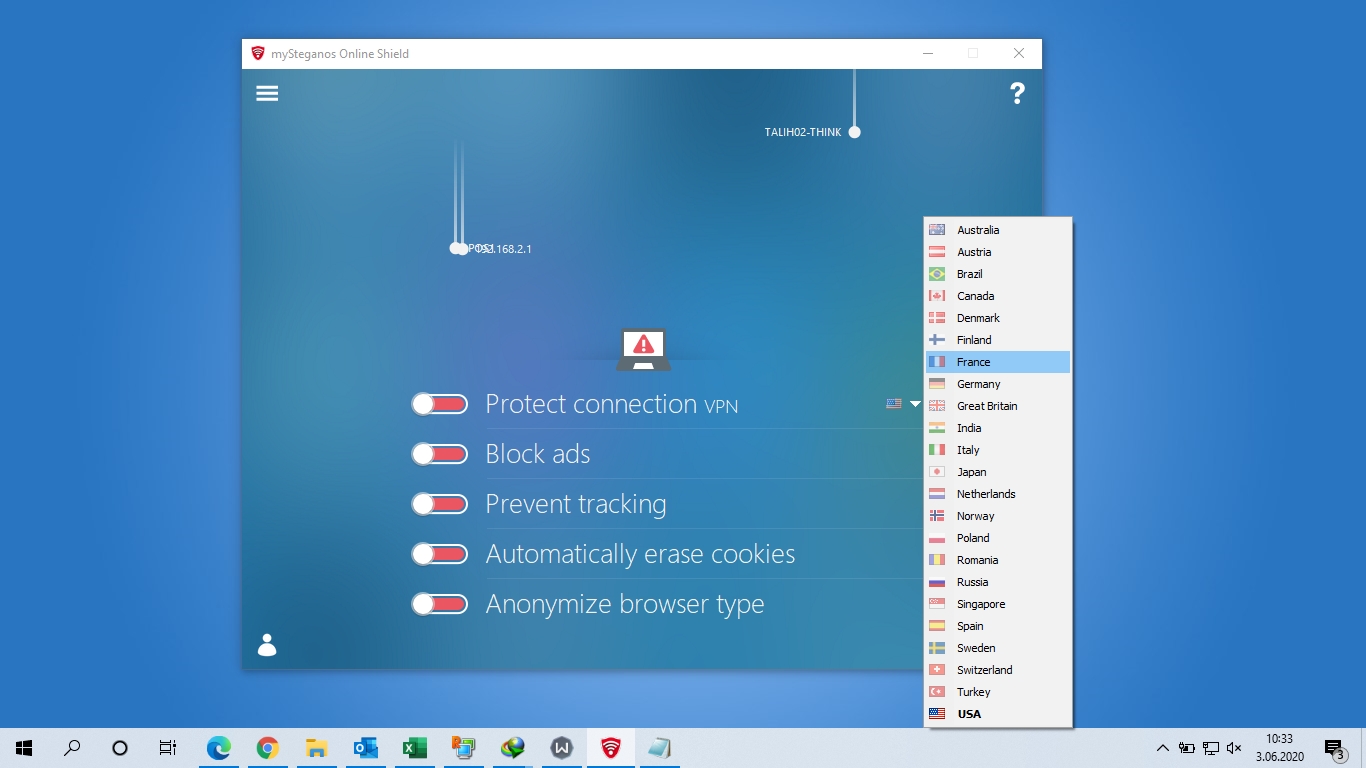Open Outlook from the taskbar
The width and height of the screenshot is (1366, 768).
click(x=365, y=748)
